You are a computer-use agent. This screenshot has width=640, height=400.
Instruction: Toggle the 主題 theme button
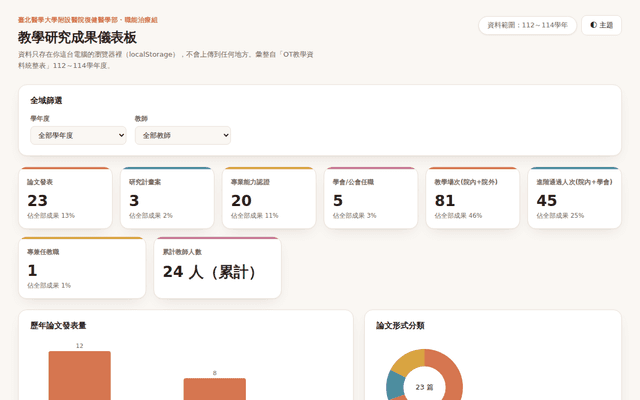[601, 25]
